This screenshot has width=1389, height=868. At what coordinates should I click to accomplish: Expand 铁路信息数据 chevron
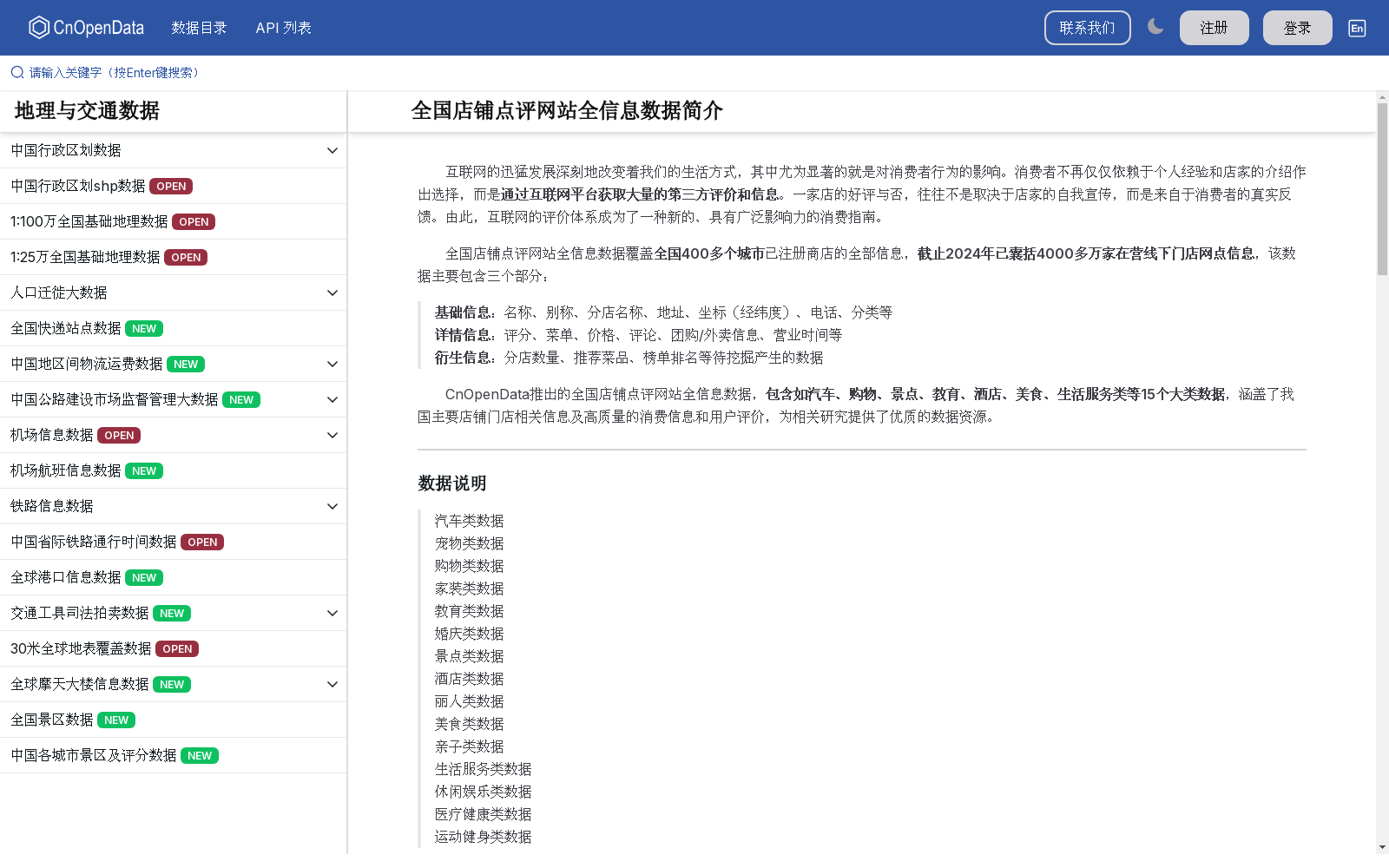pyautogui.click(x=332, y=506)
